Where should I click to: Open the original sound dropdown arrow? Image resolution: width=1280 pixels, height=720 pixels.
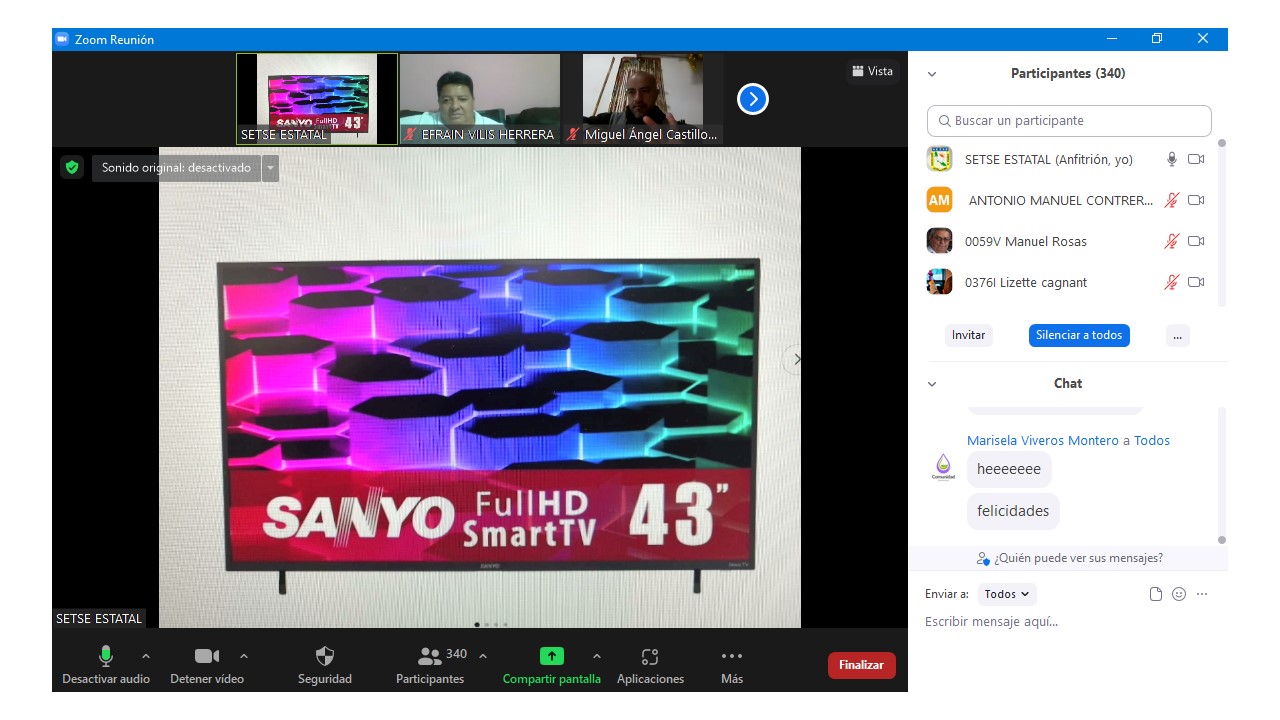(x=270, y=168)
